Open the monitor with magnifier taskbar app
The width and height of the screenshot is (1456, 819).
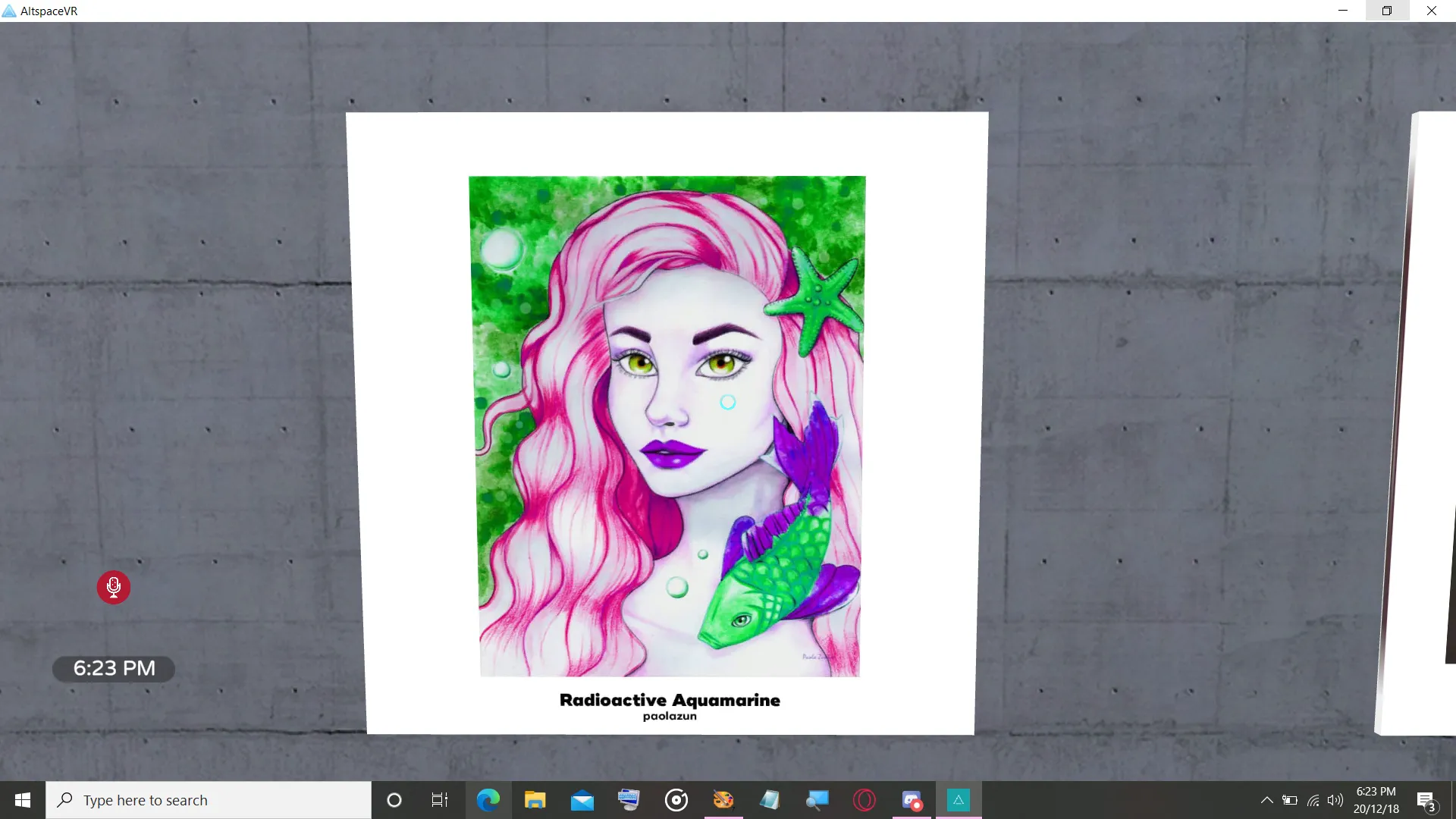point(817,800)
